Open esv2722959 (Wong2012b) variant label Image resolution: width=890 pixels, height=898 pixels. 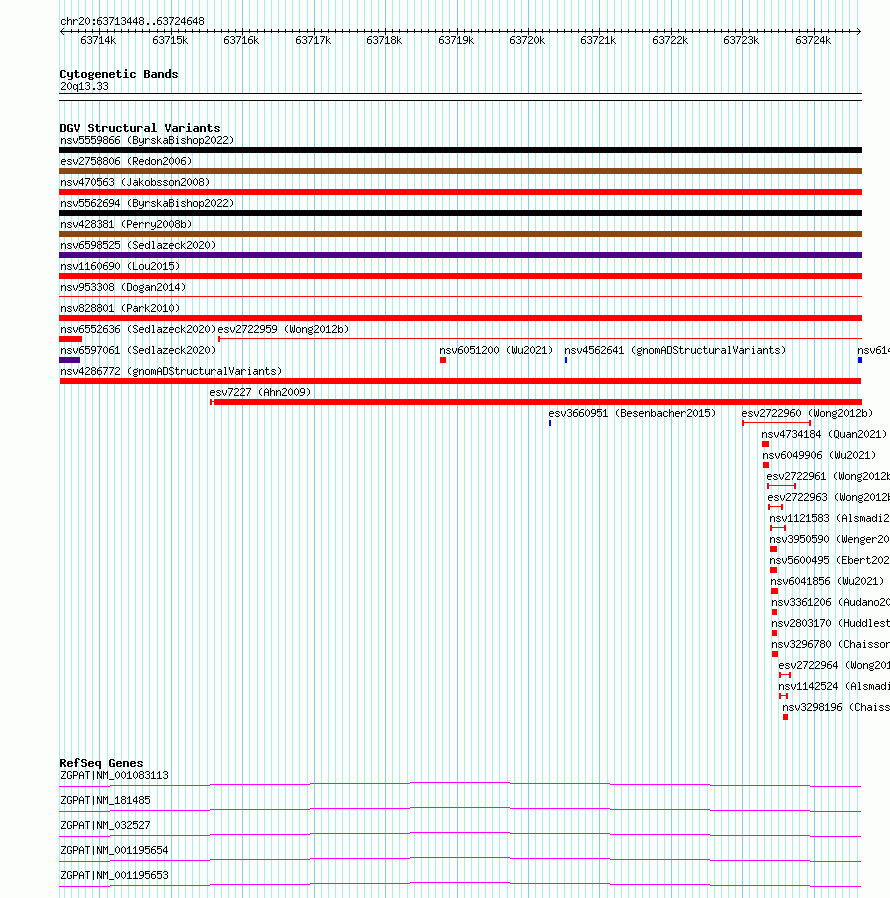click(283, 329)
